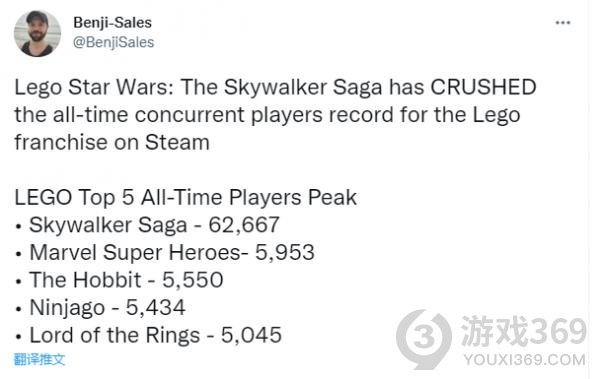Open the three-dot more options menu
The height and width of the screenshot is (379, 600).
[563, 23]
